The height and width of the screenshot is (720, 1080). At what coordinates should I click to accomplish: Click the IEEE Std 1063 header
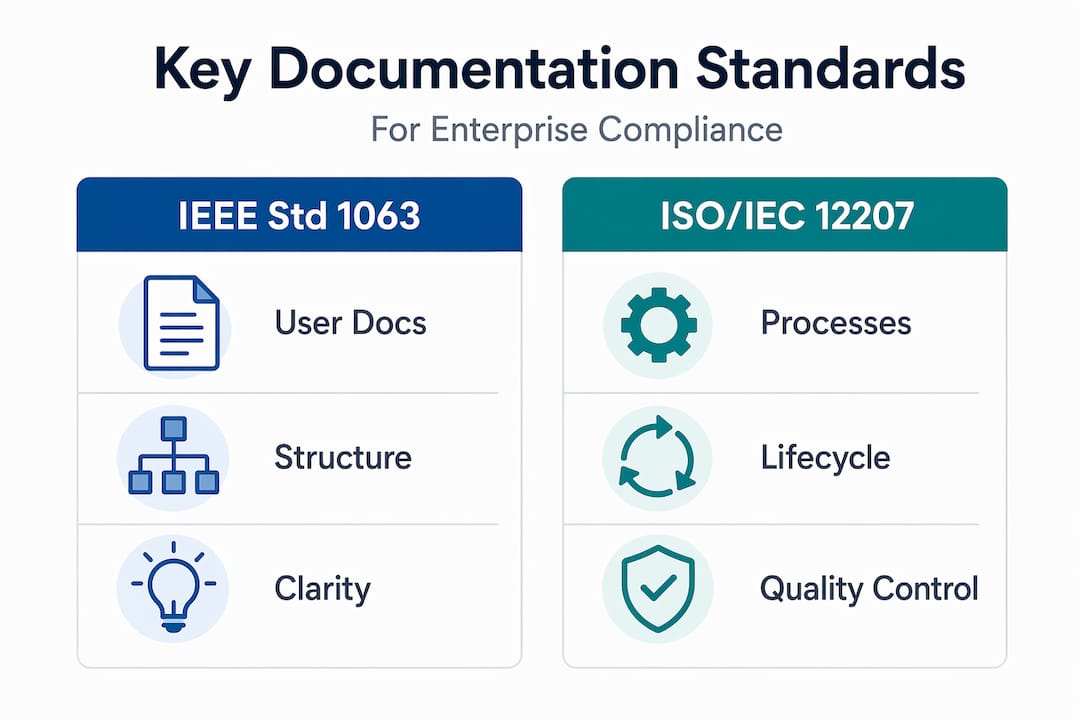point(300,215)
